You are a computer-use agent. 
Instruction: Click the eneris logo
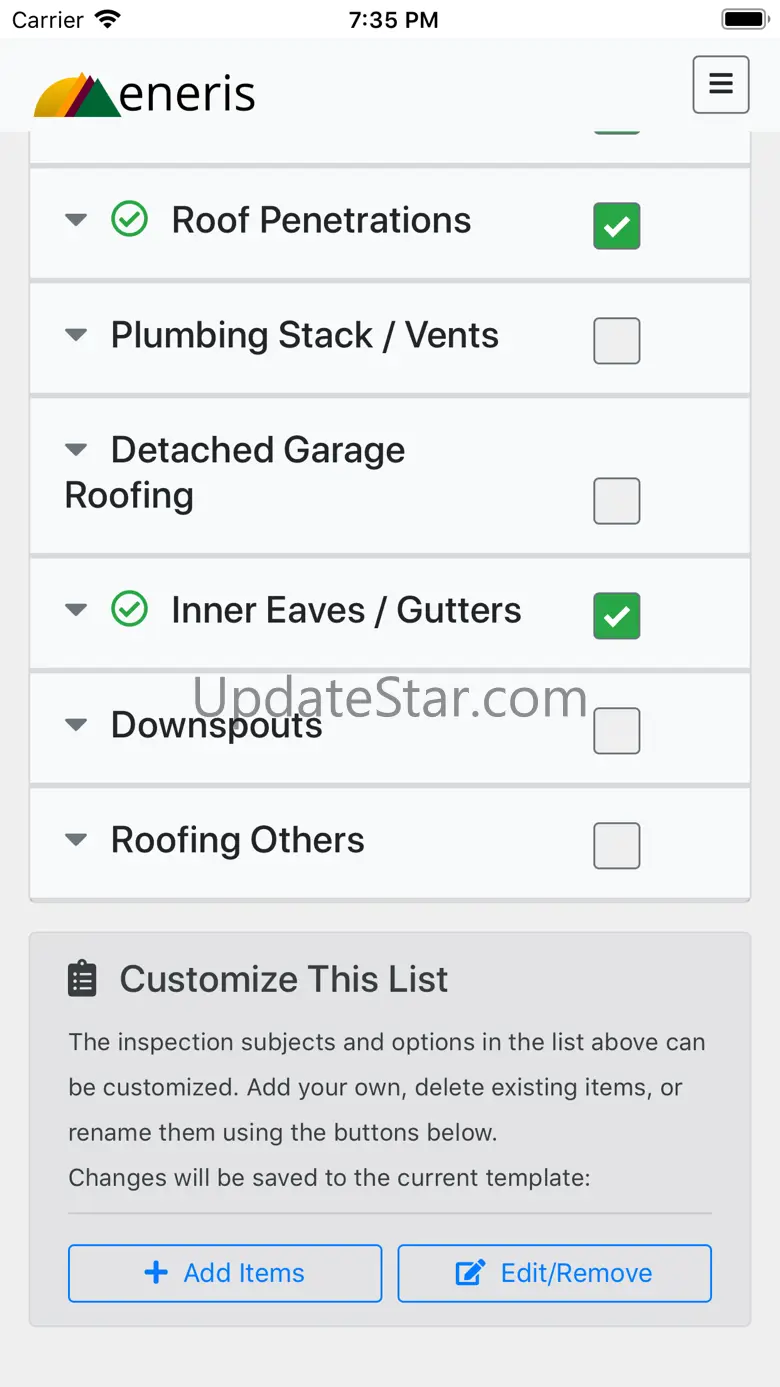[x=145, y=95]
